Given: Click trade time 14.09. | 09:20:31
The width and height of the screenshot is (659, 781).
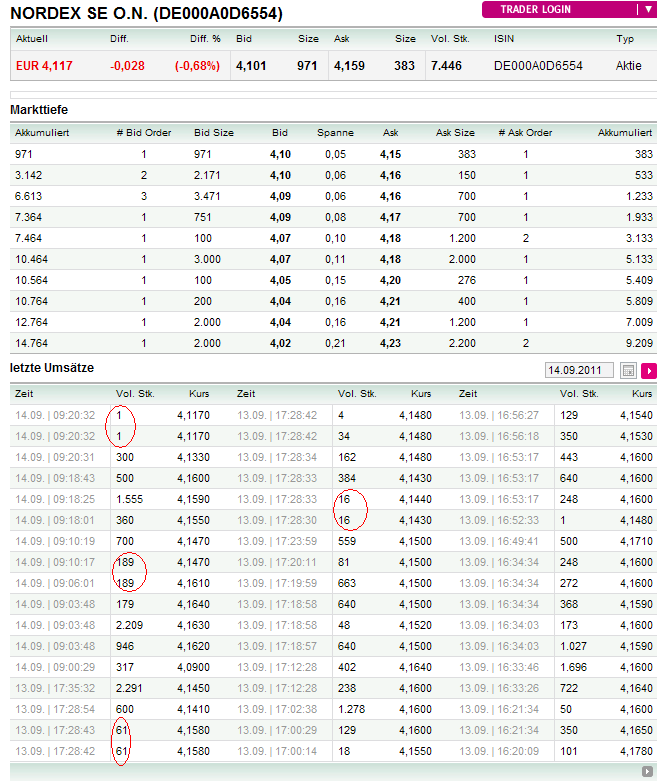Looking at the screenshot, I should [55, 457].
